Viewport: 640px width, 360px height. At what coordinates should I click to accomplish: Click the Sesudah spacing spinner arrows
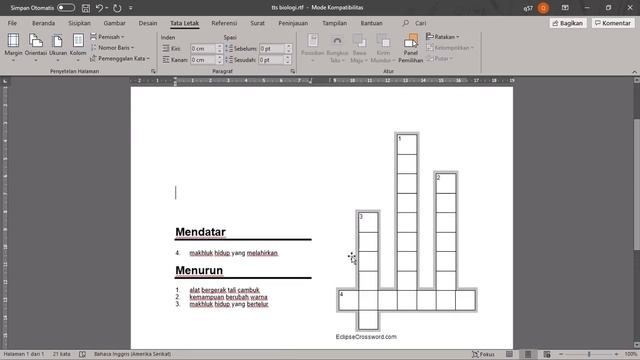click(289, 60)
